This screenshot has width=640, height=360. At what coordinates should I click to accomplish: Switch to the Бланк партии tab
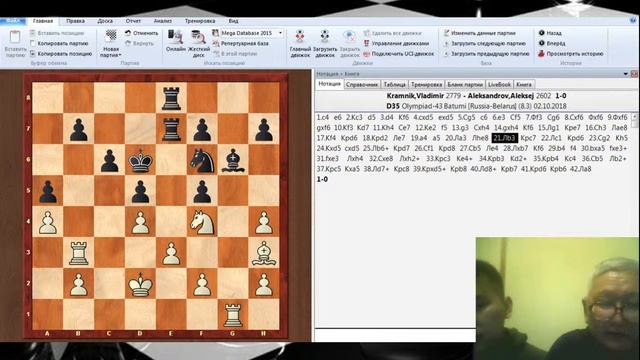pos(464,84)
